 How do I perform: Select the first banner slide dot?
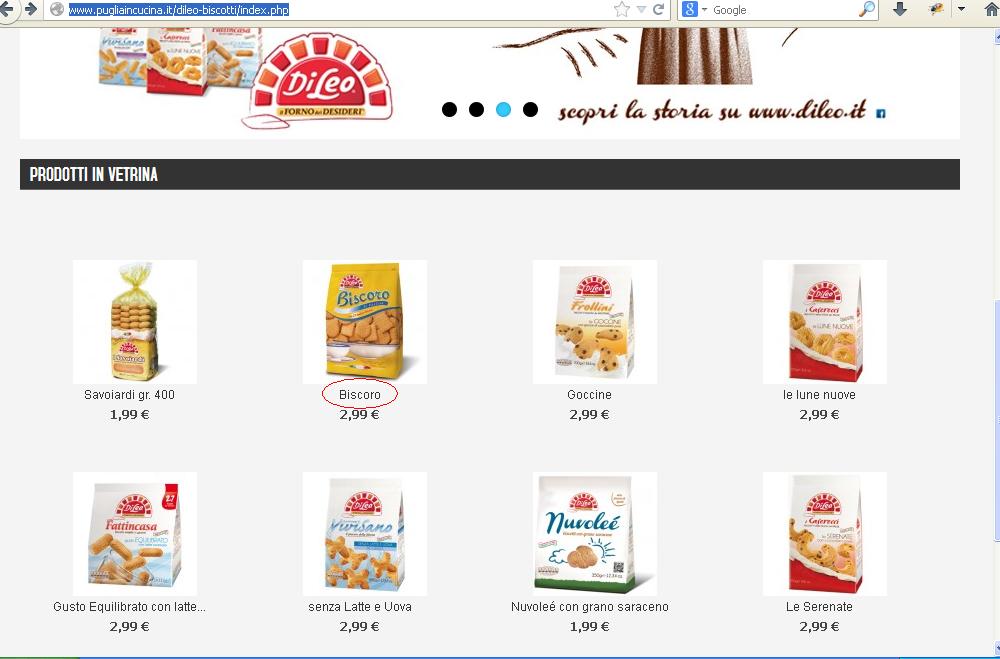coord(449,110)
